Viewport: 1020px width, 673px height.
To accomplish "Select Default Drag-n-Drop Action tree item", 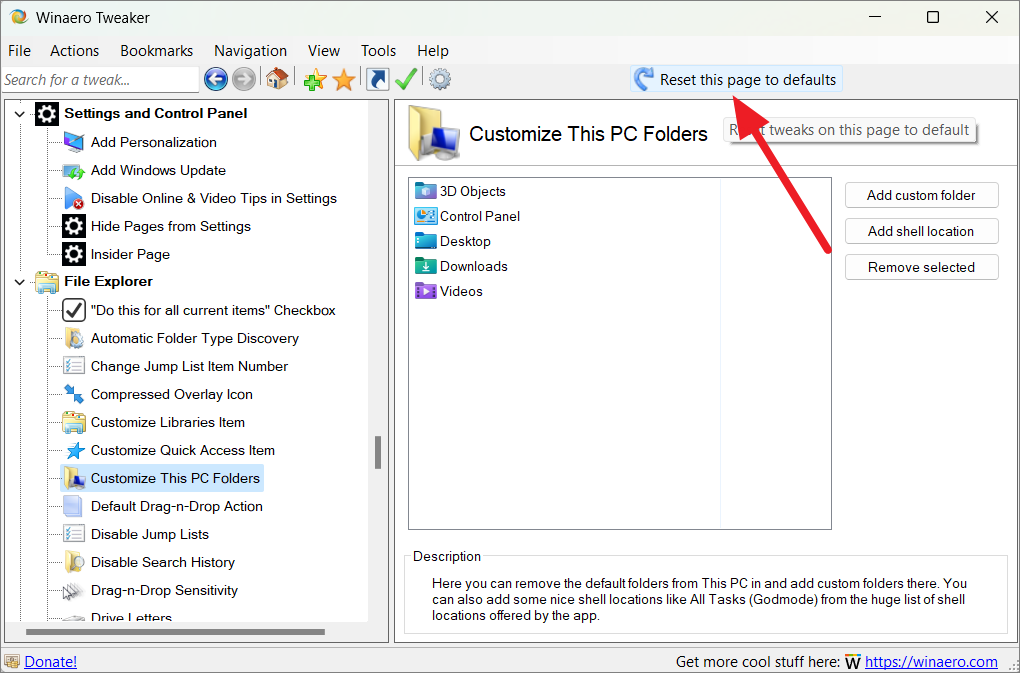I will tap(177, 506).
